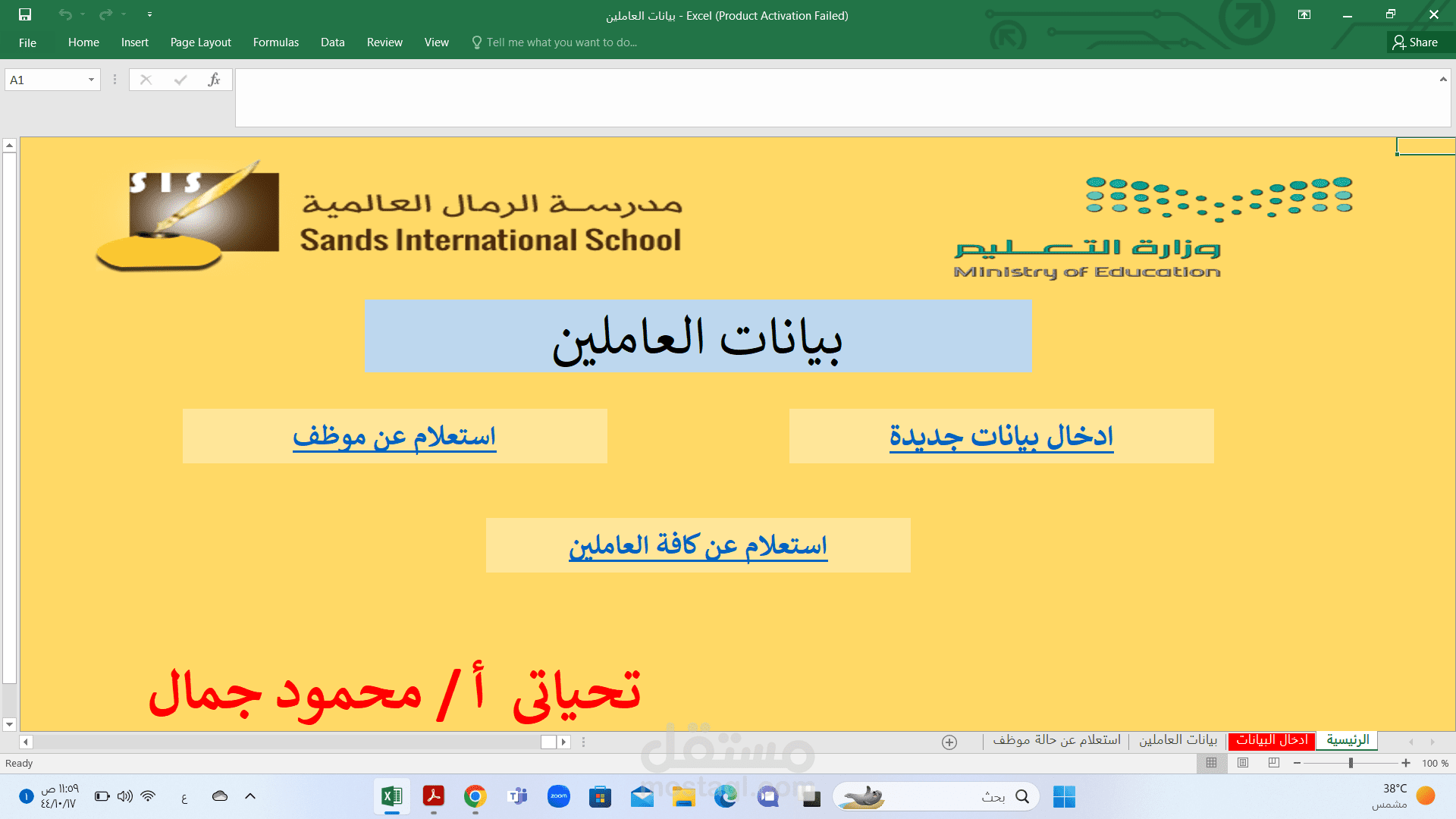This screenshot has height=819, width=1456.
Task: Switch to the red ادخال البيانات sheet tab
Action: pos(1272,740)
